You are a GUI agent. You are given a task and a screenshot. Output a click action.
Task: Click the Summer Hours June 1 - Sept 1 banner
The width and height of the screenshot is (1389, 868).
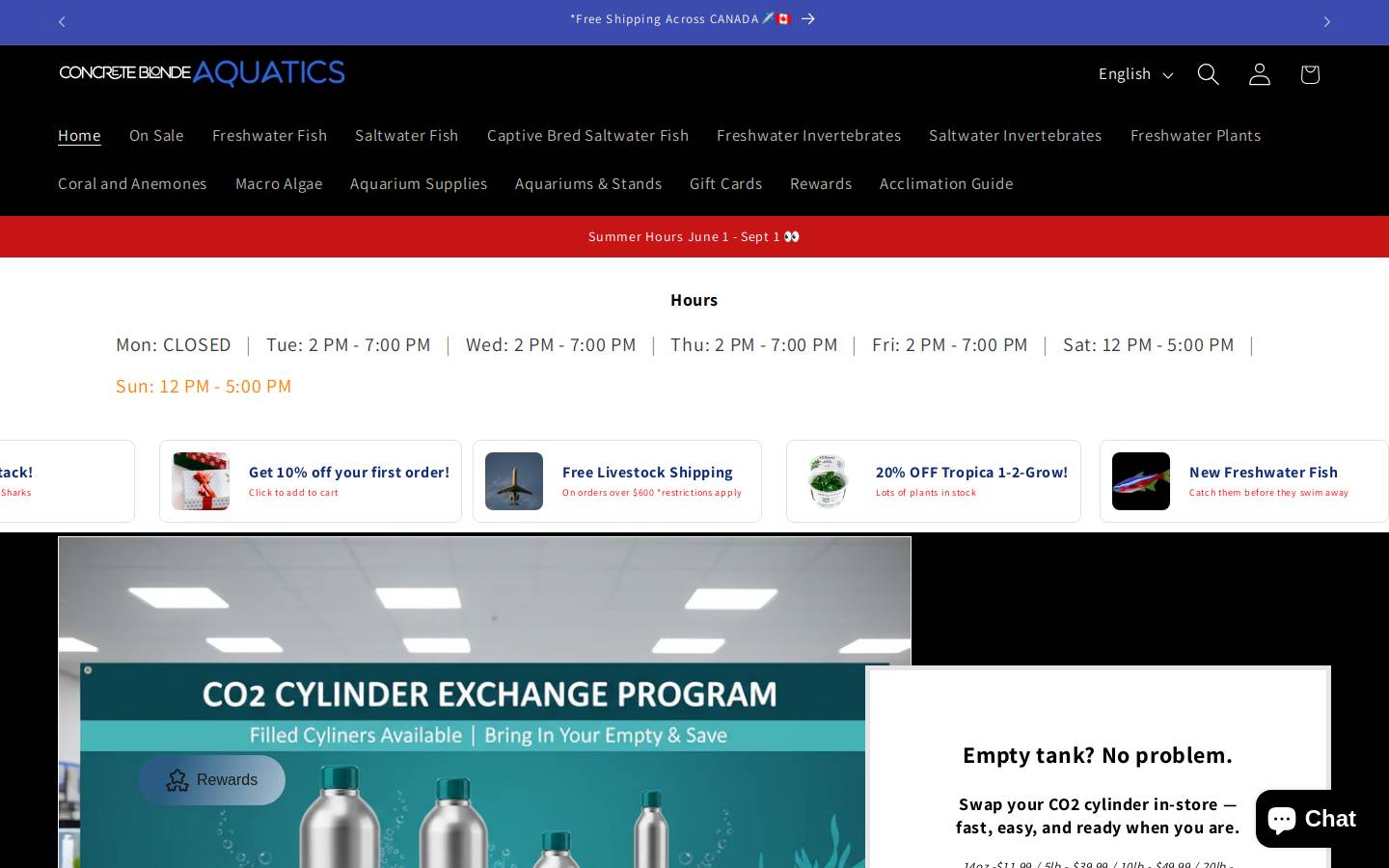[694, 236]
